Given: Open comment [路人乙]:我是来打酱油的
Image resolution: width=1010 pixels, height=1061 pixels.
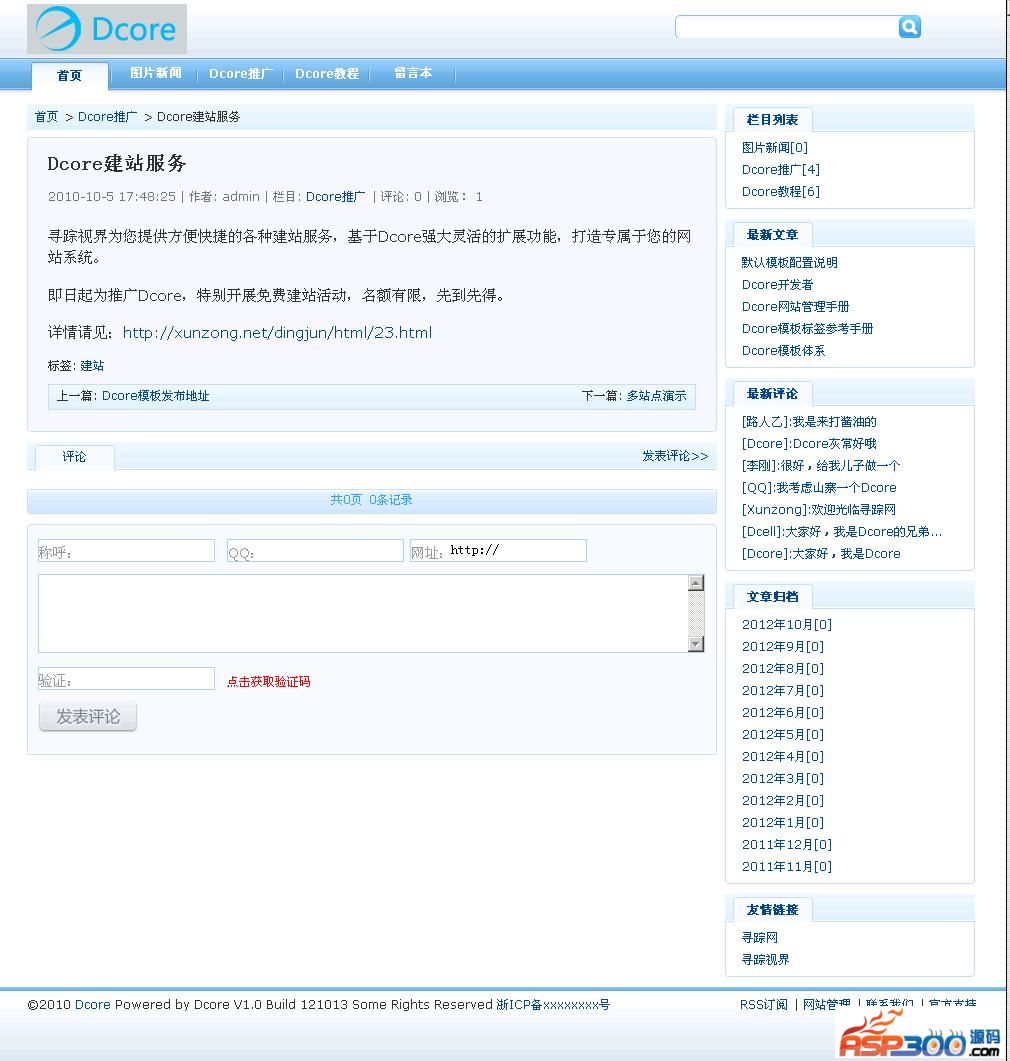Looking at the screenshot, I should coord(809,422).
